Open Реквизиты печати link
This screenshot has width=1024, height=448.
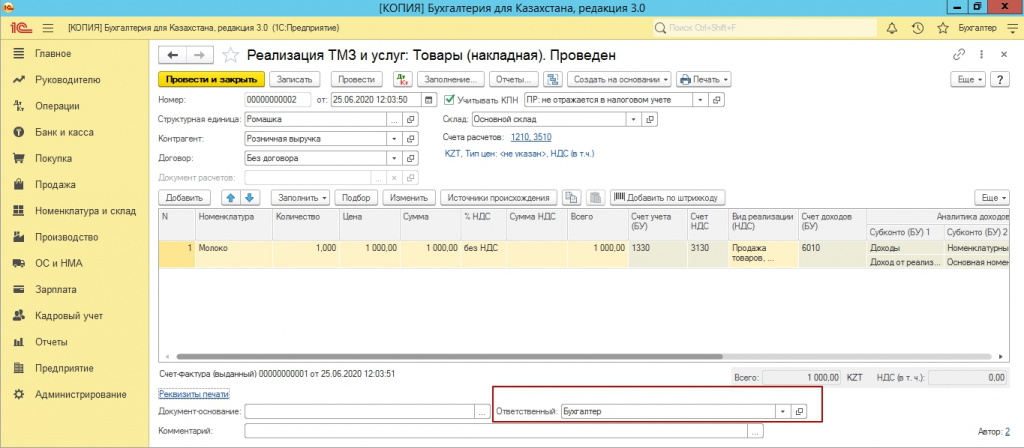(x=194, y=394)
